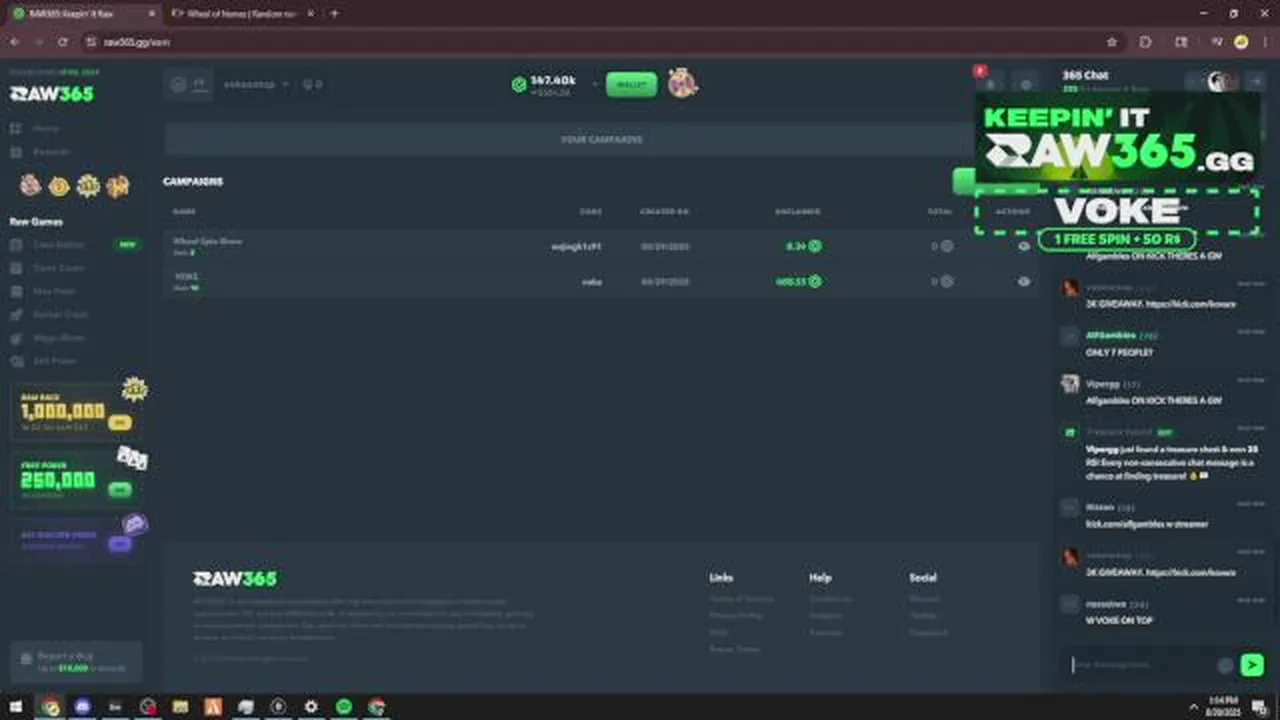This screenshot has width=1280, height=720.
Task: Click the second gold coin badge in sidebar
Action: [x=59, y=186]
